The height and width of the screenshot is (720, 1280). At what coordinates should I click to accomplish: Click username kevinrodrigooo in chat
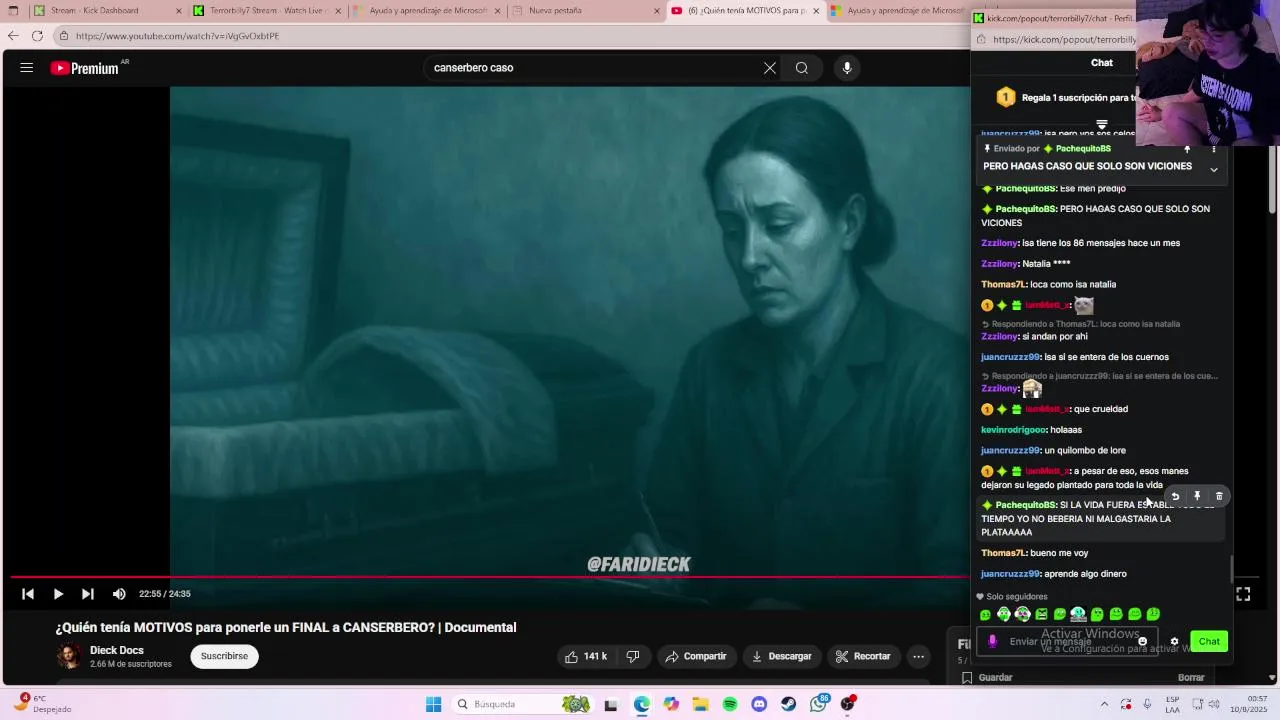click(1013, 430)
